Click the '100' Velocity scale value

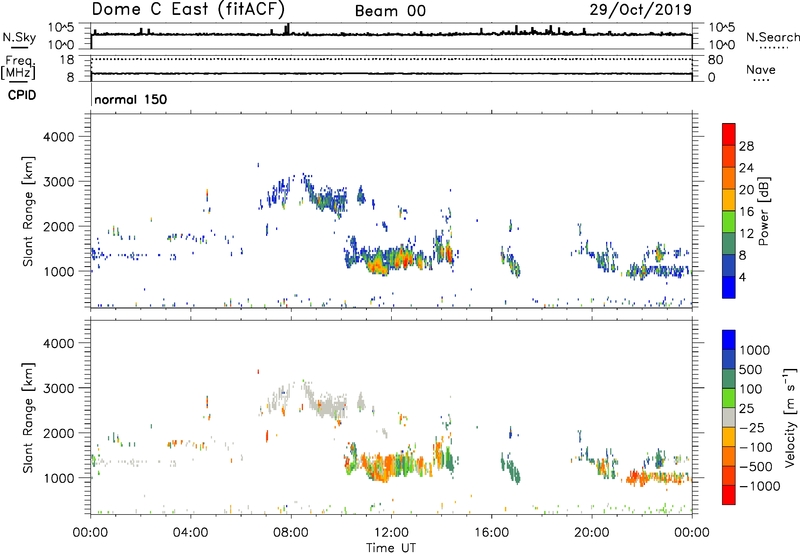[x=751, y=389]
